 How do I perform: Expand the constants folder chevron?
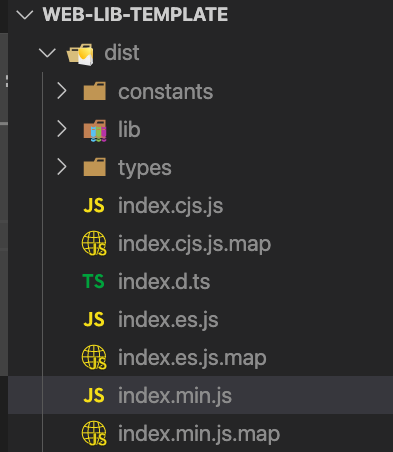(62, 91)
